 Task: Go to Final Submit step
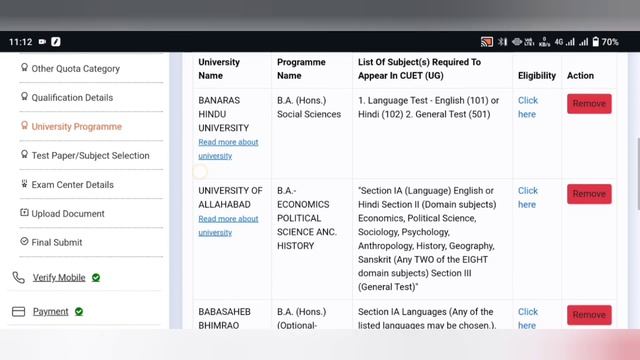coord(57,242)
